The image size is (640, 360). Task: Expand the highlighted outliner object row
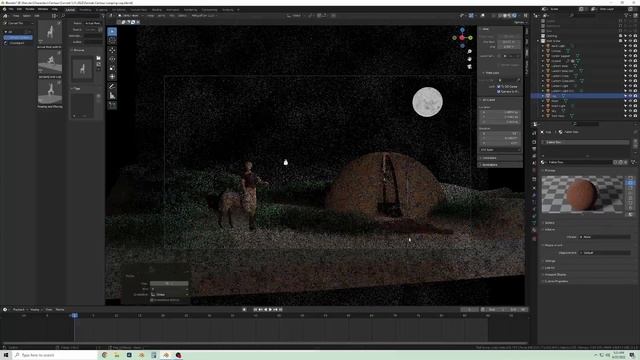coord(543,96)
